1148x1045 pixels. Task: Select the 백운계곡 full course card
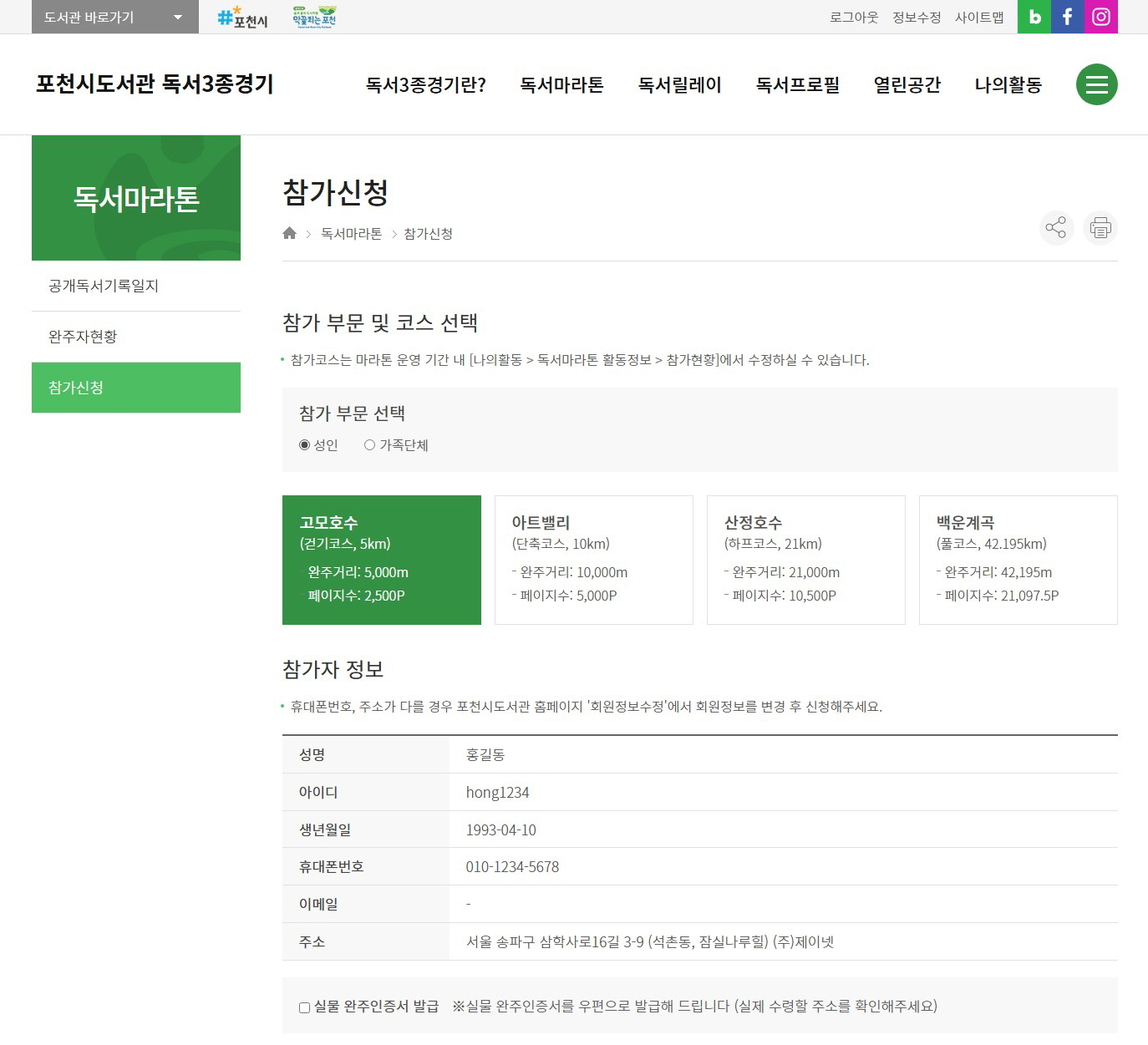1018,560
